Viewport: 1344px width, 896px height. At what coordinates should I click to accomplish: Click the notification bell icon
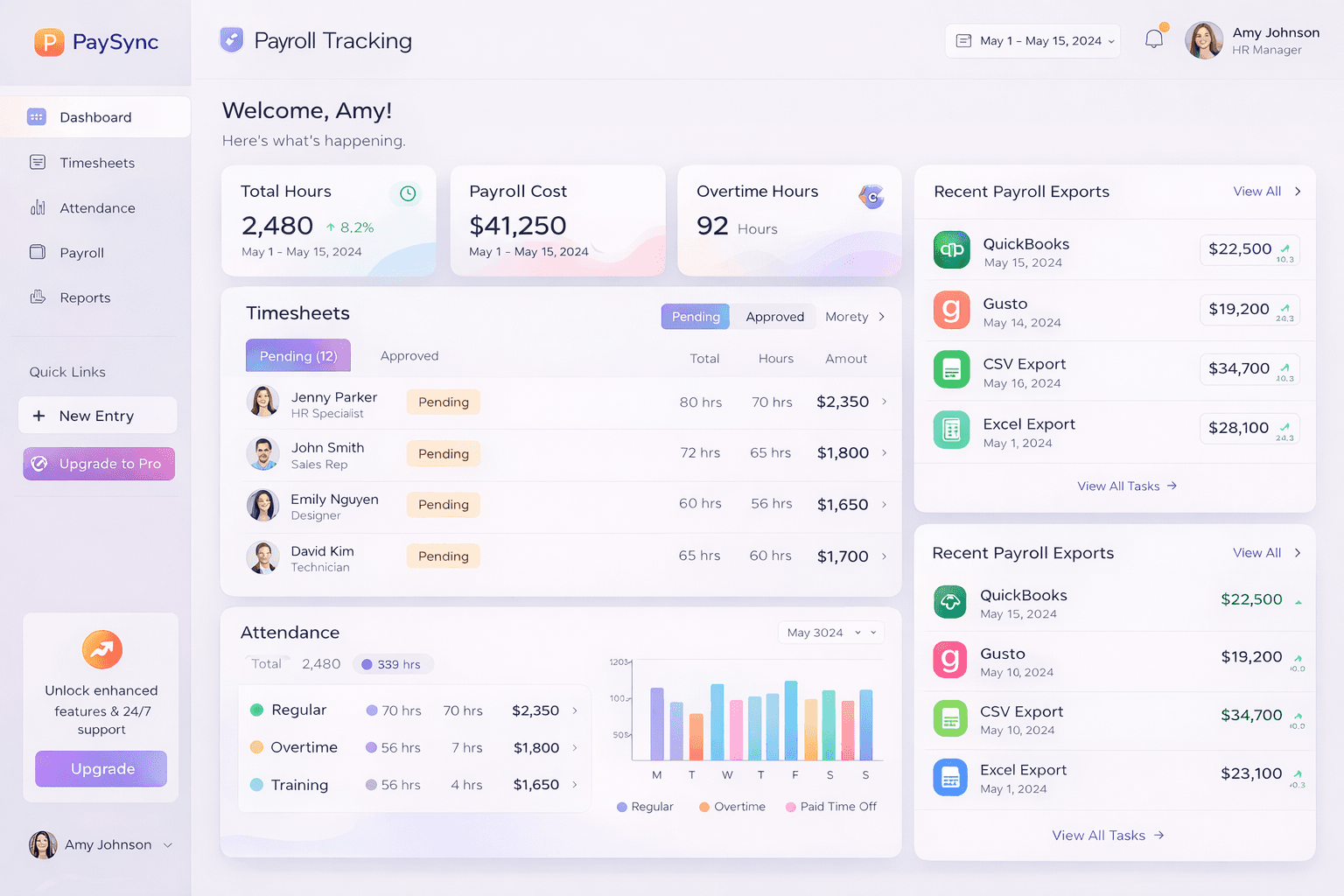coord(1153,37)
